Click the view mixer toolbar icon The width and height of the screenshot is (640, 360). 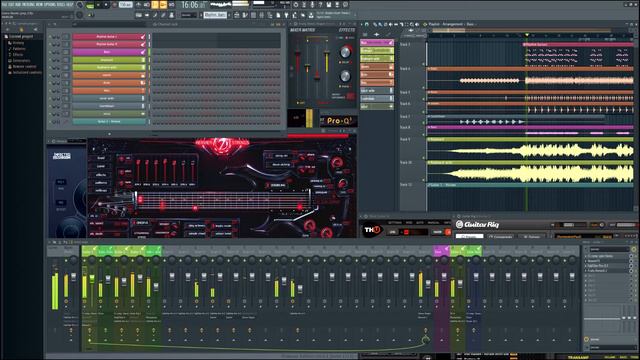(261, 15)
